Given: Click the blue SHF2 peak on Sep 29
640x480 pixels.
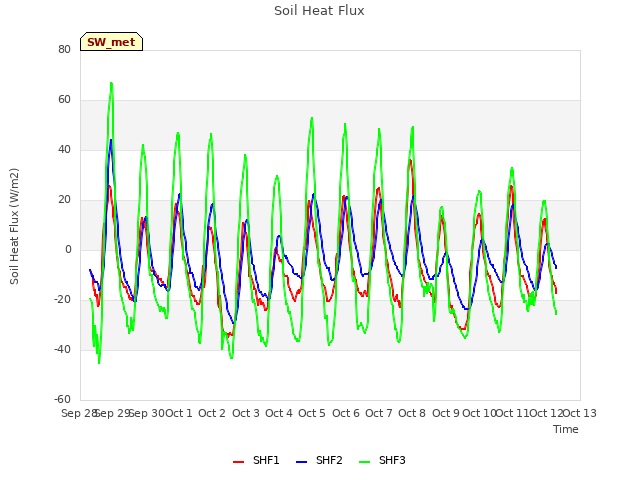Looking at the screenshot, I should (111, 140).
